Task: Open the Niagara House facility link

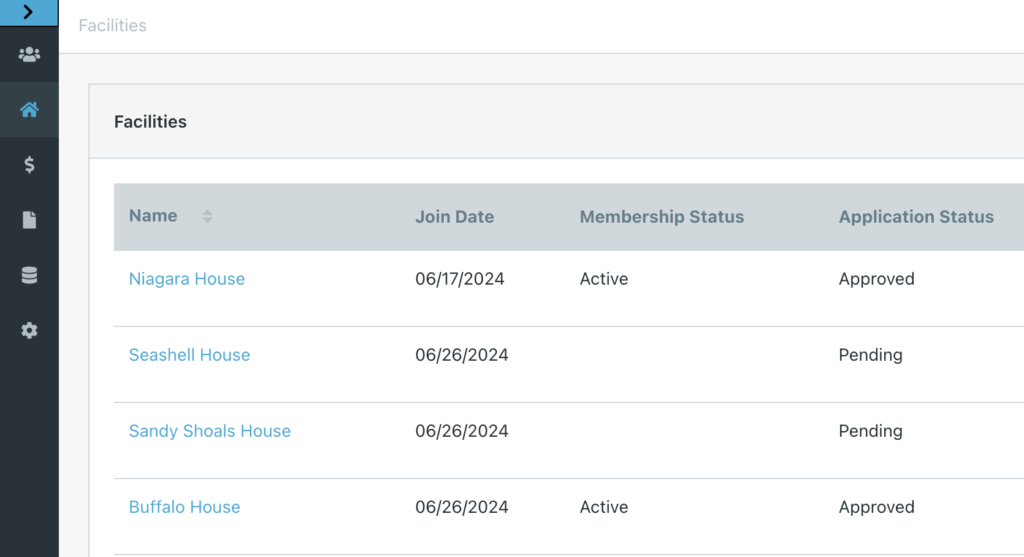Action: (187, 279)
